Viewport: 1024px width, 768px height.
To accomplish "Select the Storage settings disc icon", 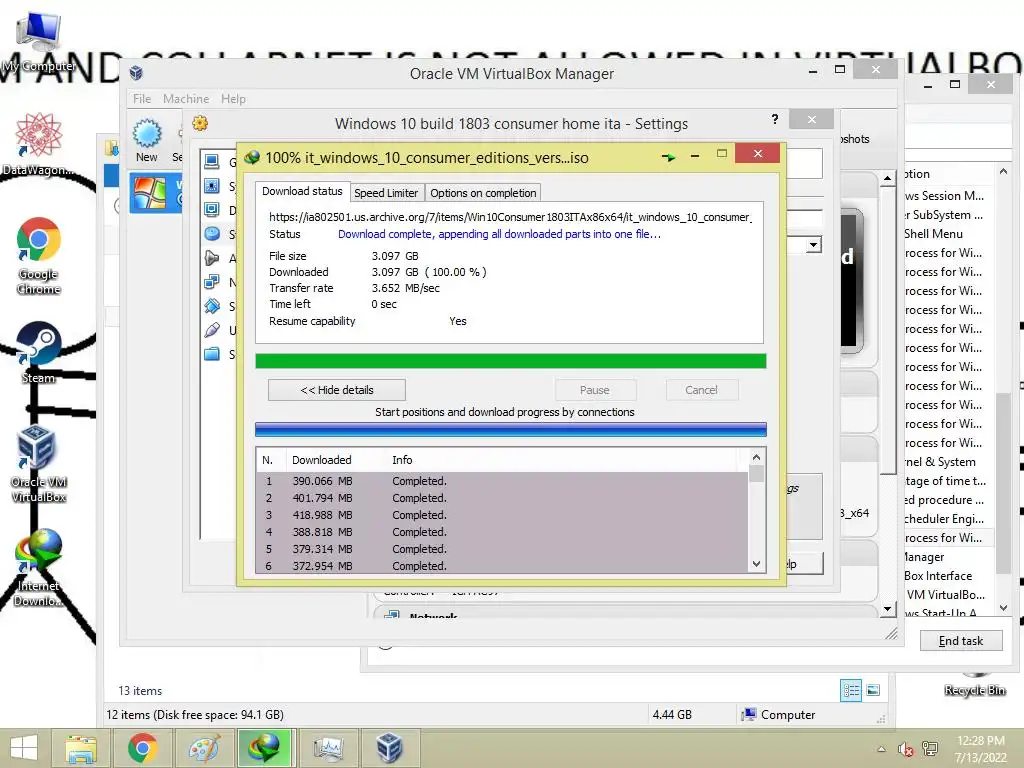I will tap(212, 234).
